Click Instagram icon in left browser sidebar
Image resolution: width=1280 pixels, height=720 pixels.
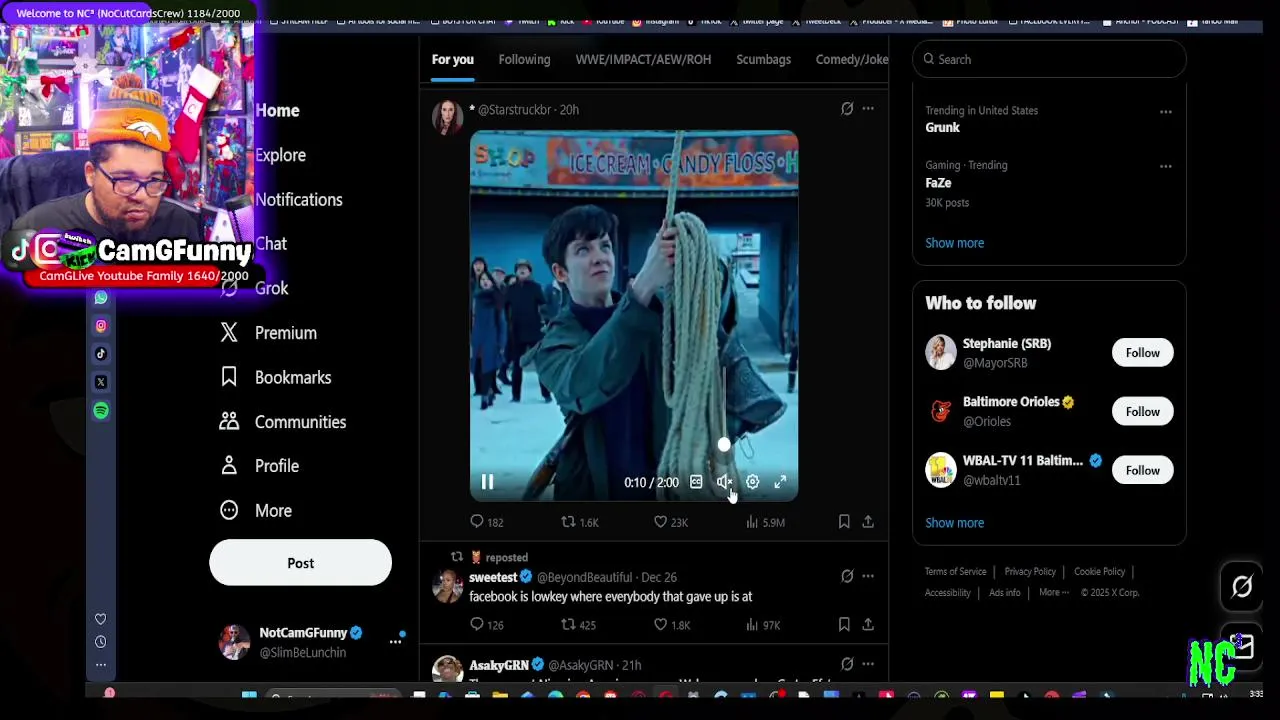point(101,326)
